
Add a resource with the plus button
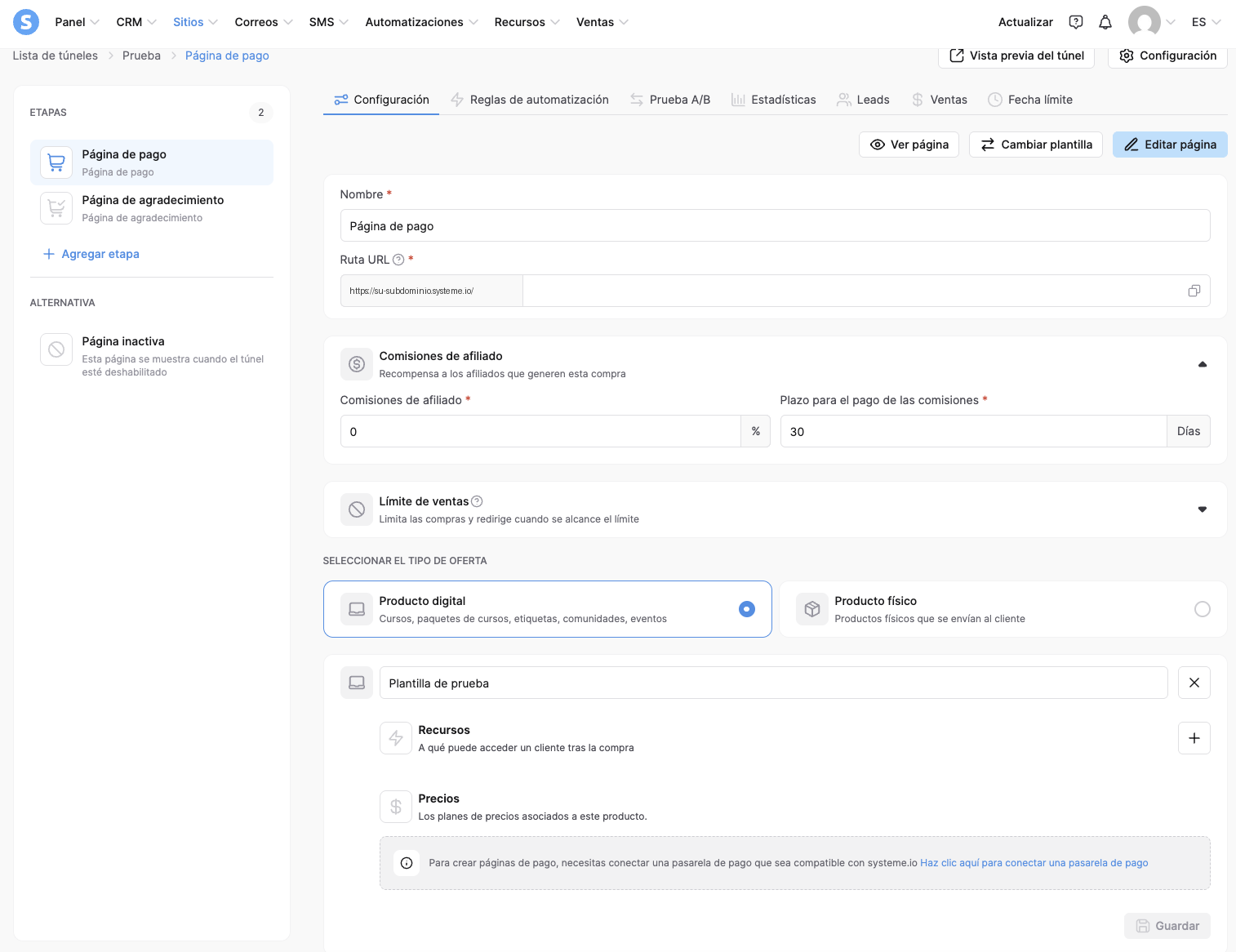coord(1194,738)
